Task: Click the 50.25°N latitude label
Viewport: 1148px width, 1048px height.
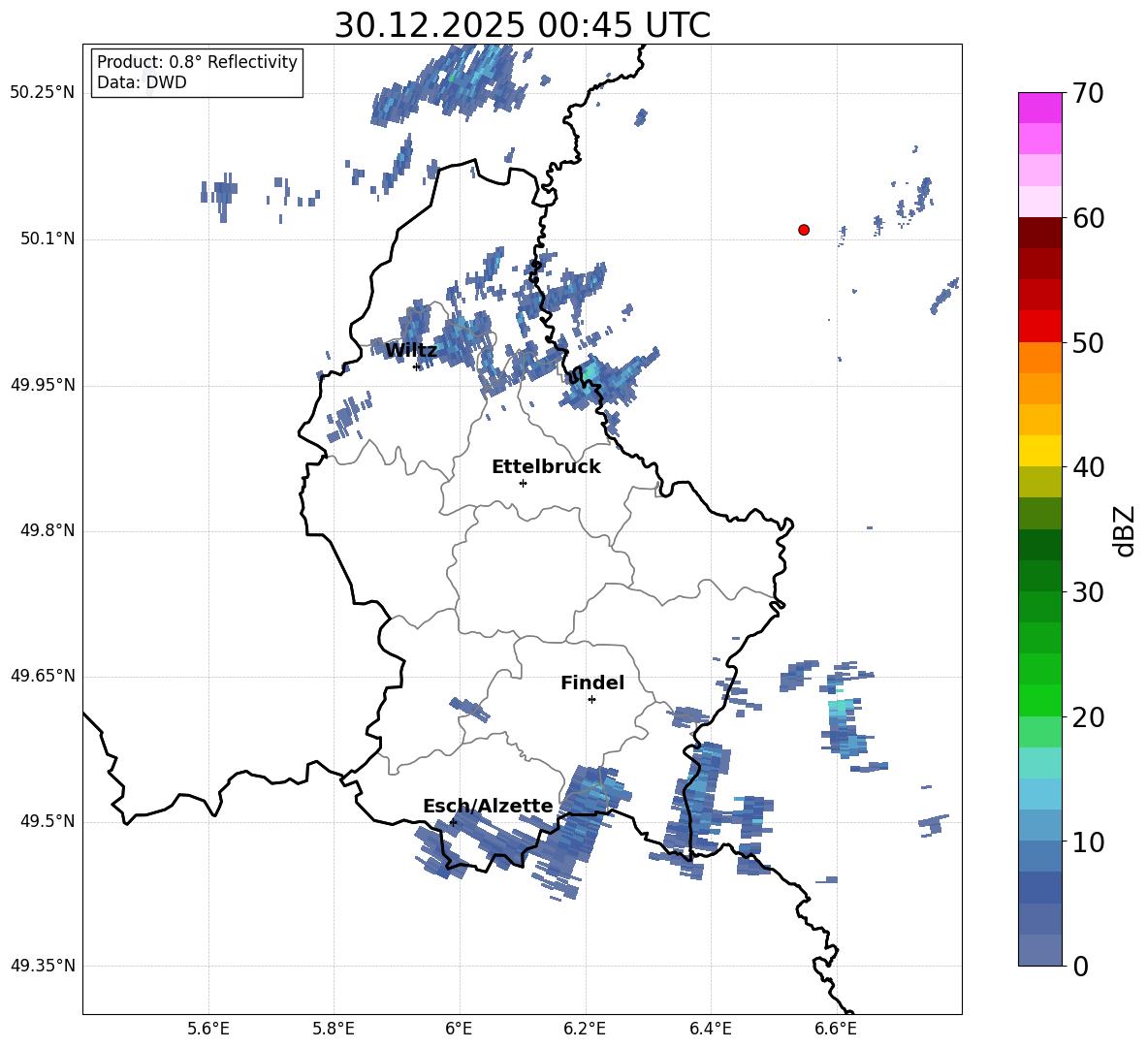Action: (x=43, y=93)
